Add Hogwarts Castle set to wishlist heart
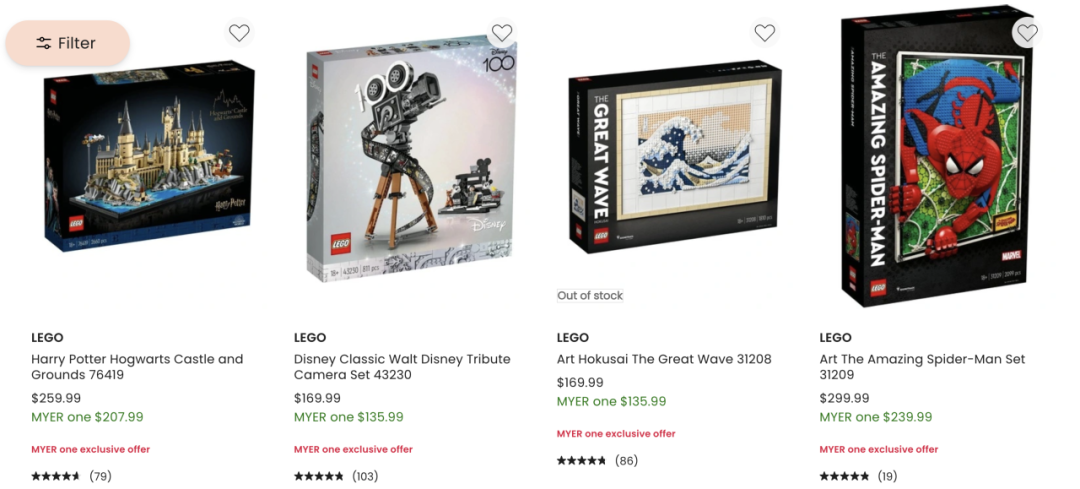Viewport: 1080px width, 489px height. [x=239, y=32]
